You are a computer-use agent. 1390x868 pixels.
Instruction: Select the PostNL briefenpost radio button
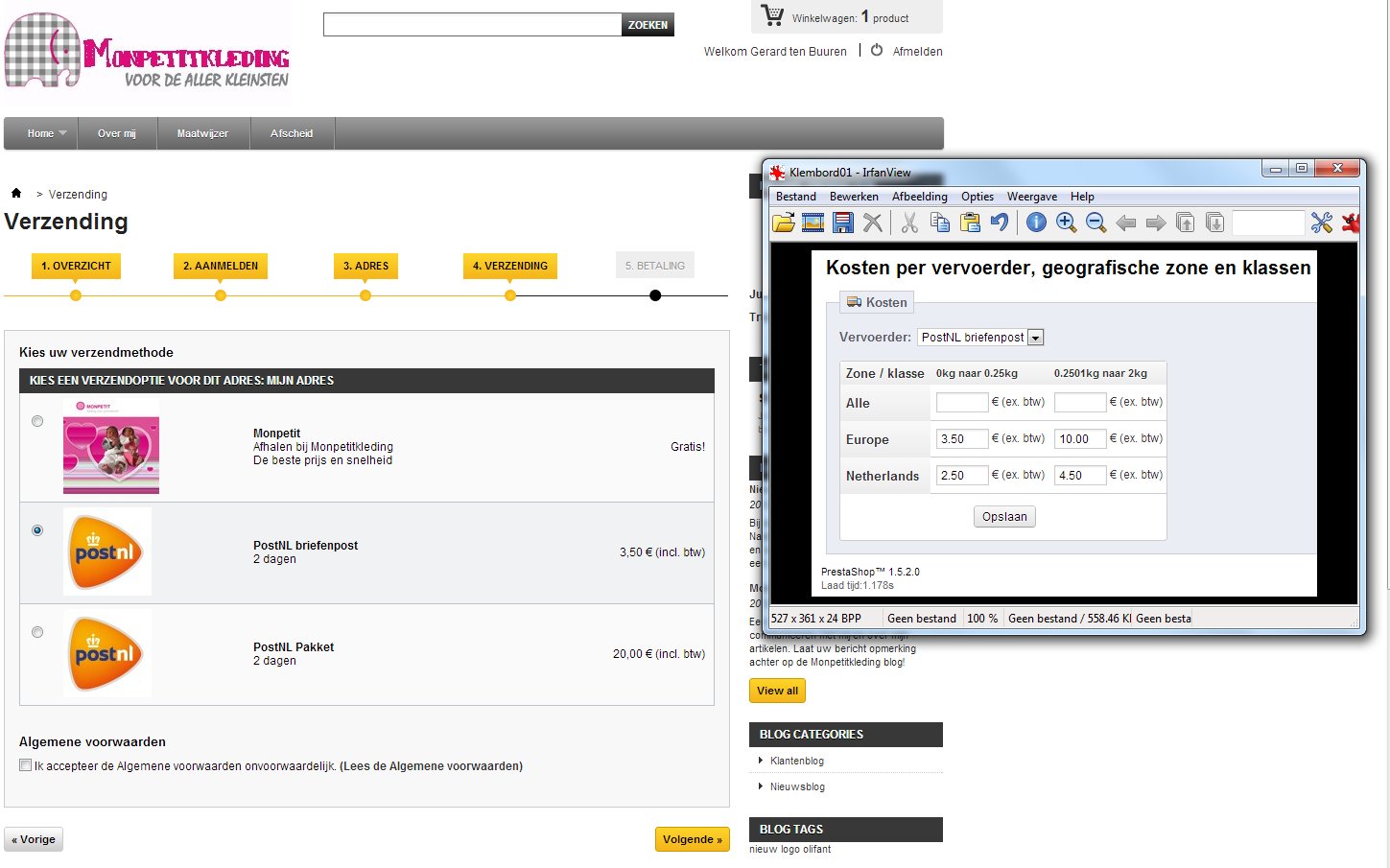(x=37, y=530)
